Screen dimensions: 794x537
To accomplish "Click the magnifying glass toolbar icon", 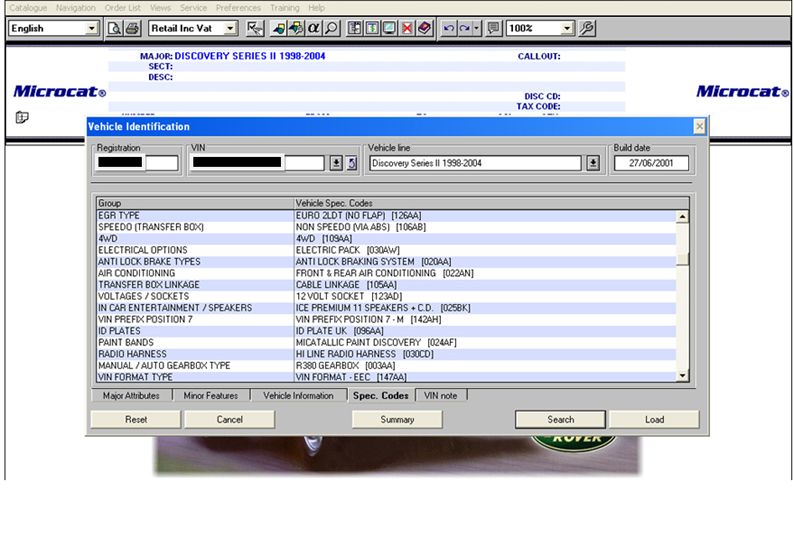I will pos(331,28).
